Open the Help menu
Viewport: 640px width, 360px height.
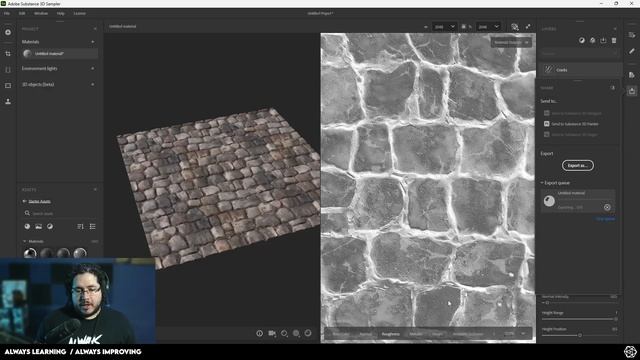coord(60,13)
